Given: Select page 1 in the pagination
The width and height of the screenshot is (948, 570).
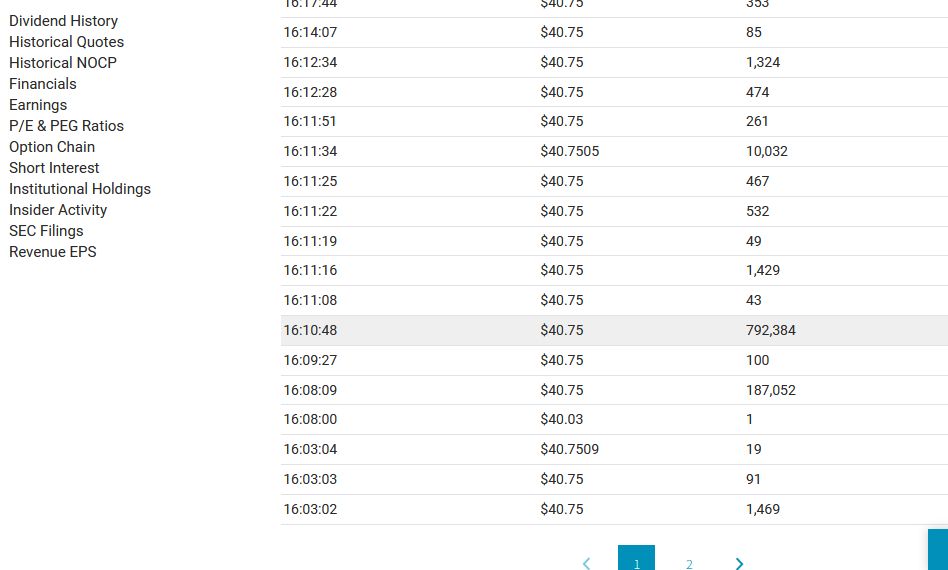Looking at the screenshot, I should pos(636,560).
